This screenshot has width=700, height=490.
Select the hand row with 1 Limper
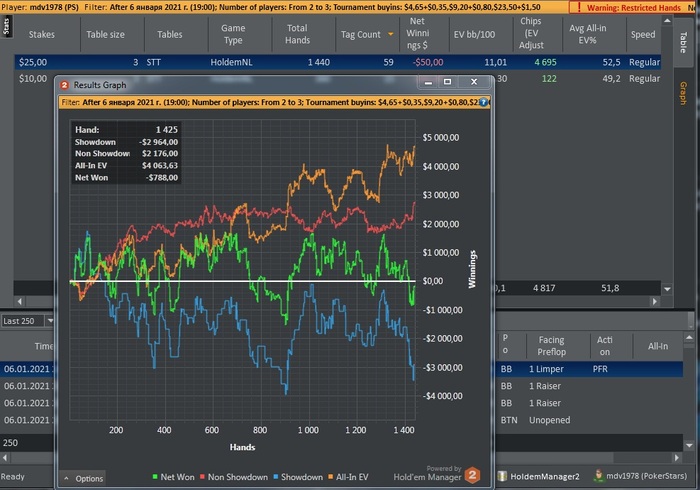[x=588, y=369]
